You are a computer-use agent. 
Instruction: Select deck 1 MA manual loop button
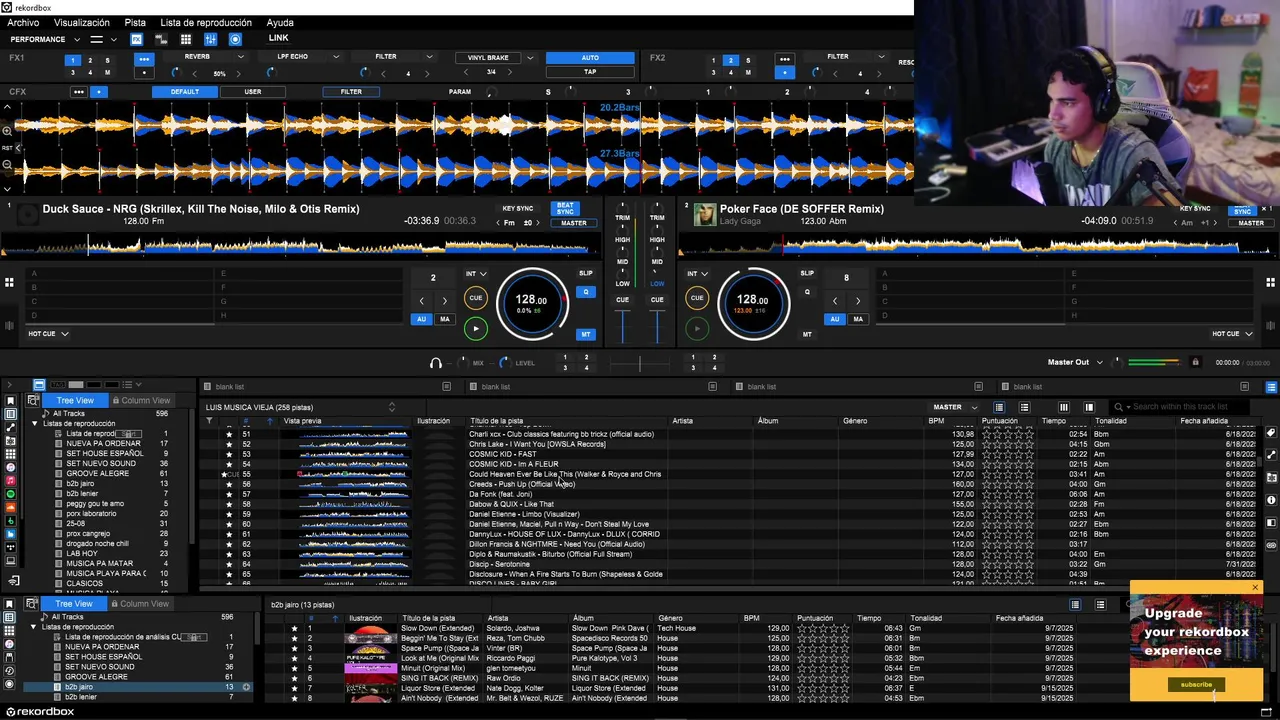[x=445, y=319]
